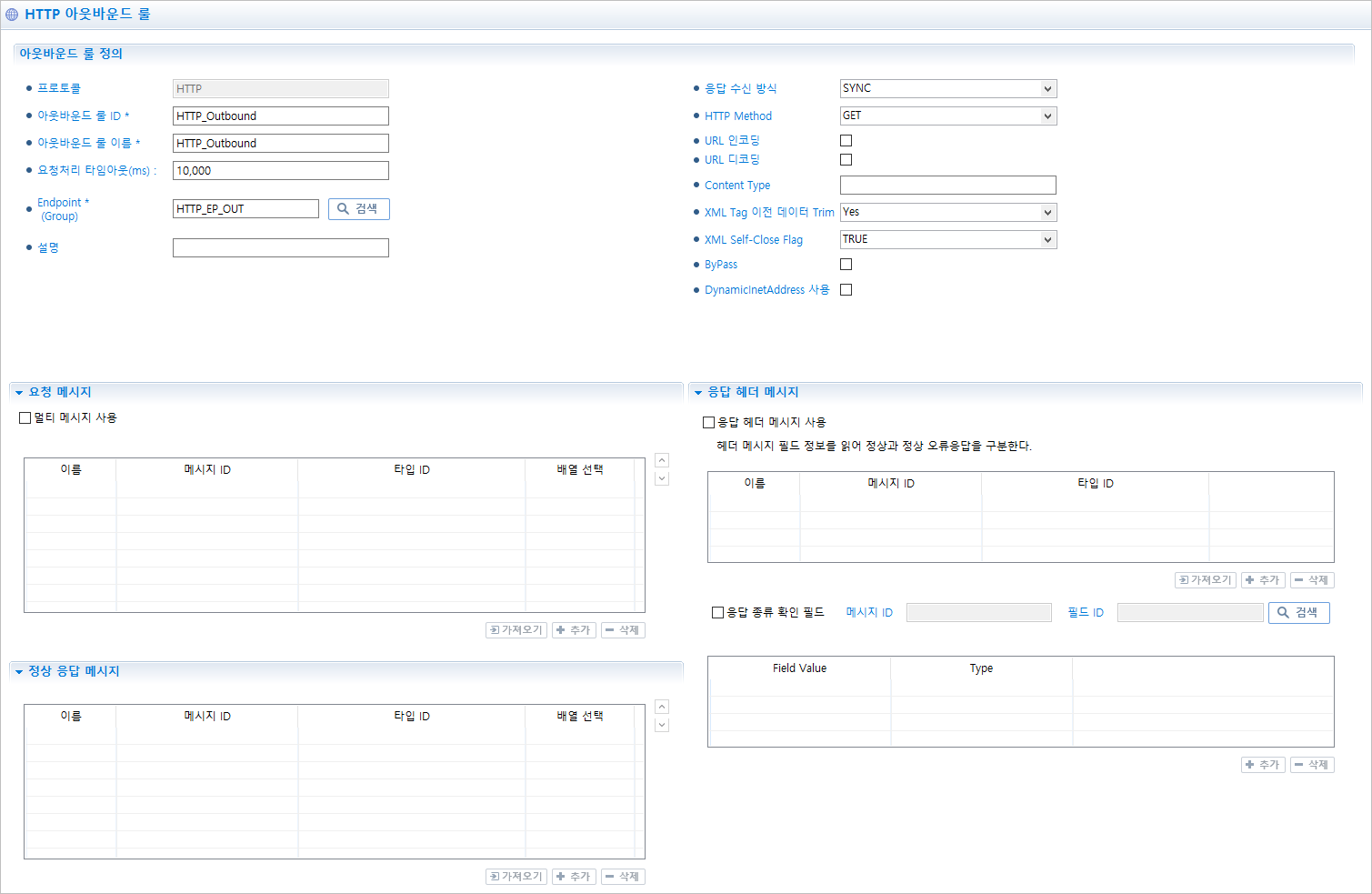The height and width of the screenshot is (894, 1372).
Task: Move request message row down with arrow
Action: click(662, 478)
